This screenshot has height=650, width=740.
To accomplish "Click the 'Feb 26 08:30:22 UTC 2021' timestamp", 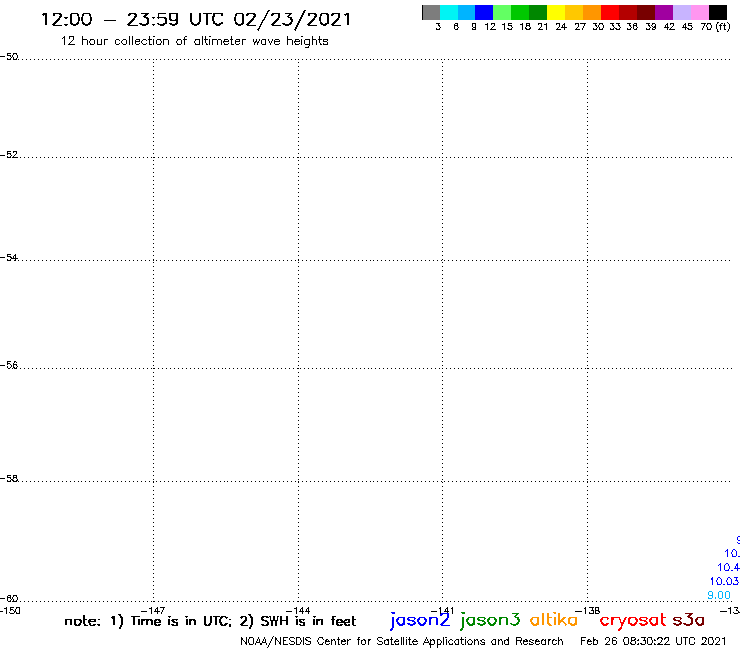I will tap(653, 642).
